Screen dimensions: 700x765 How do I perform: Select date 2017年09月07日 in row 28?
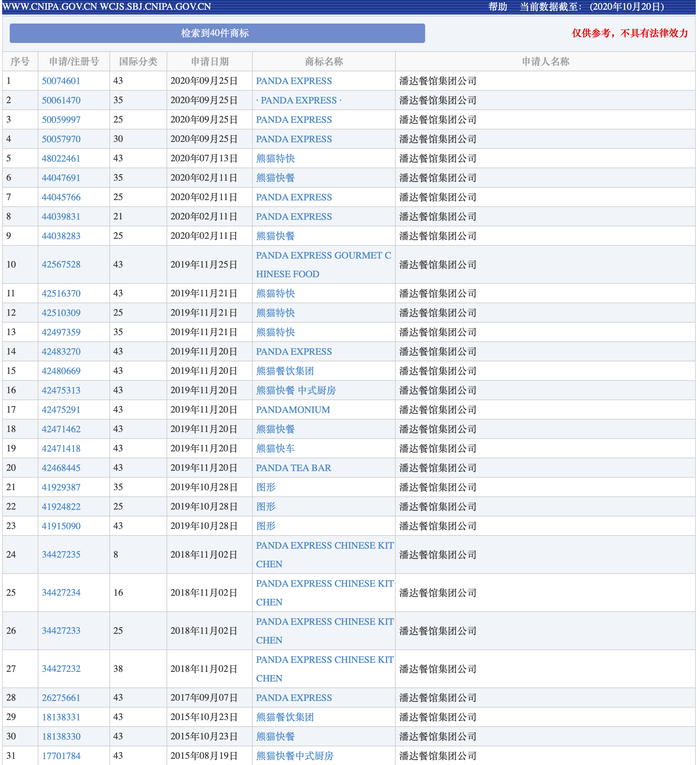[x=204, y=698]
